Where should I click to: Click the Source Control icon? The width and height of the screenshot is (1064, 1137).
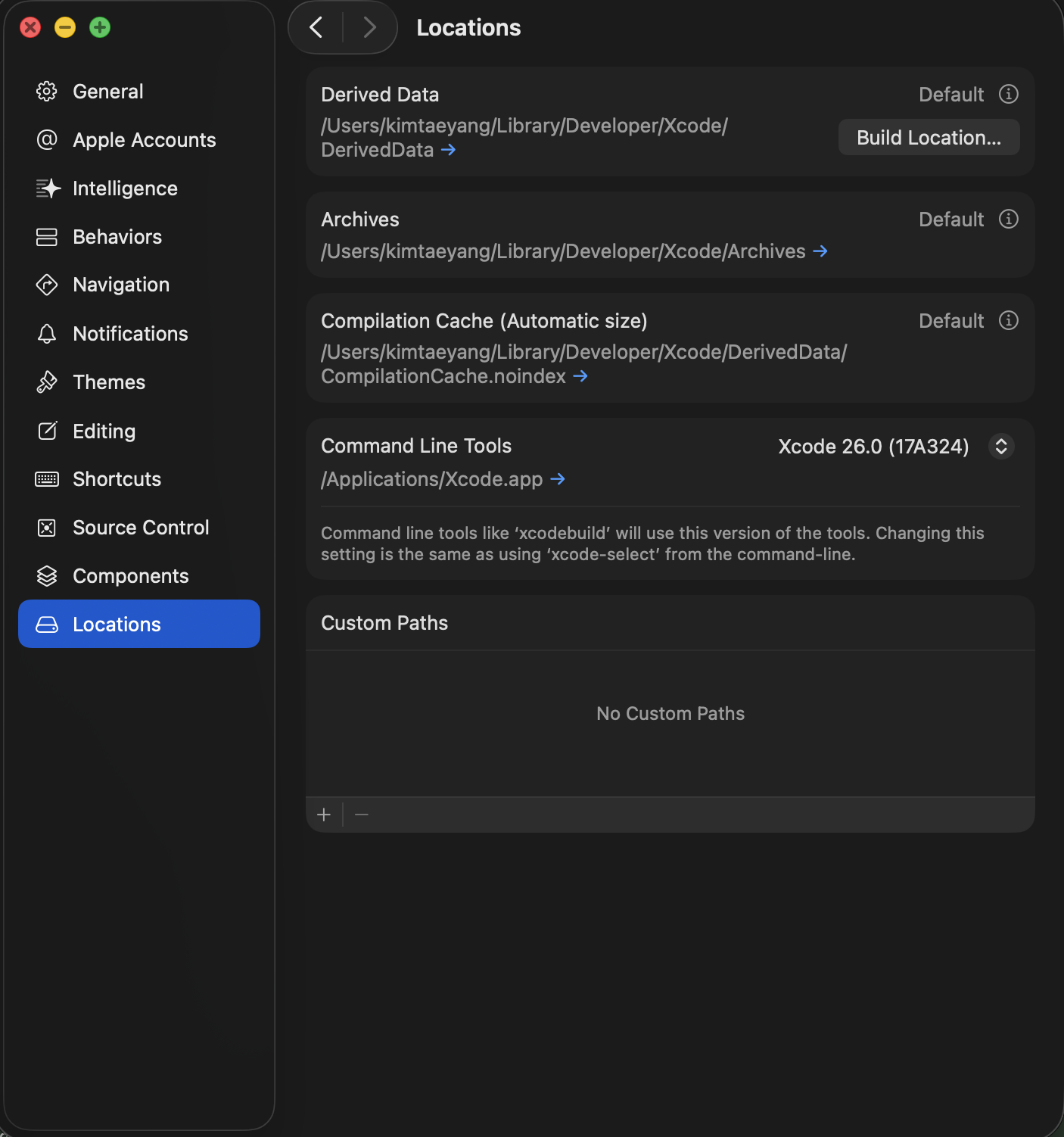[x=47, y=528]
